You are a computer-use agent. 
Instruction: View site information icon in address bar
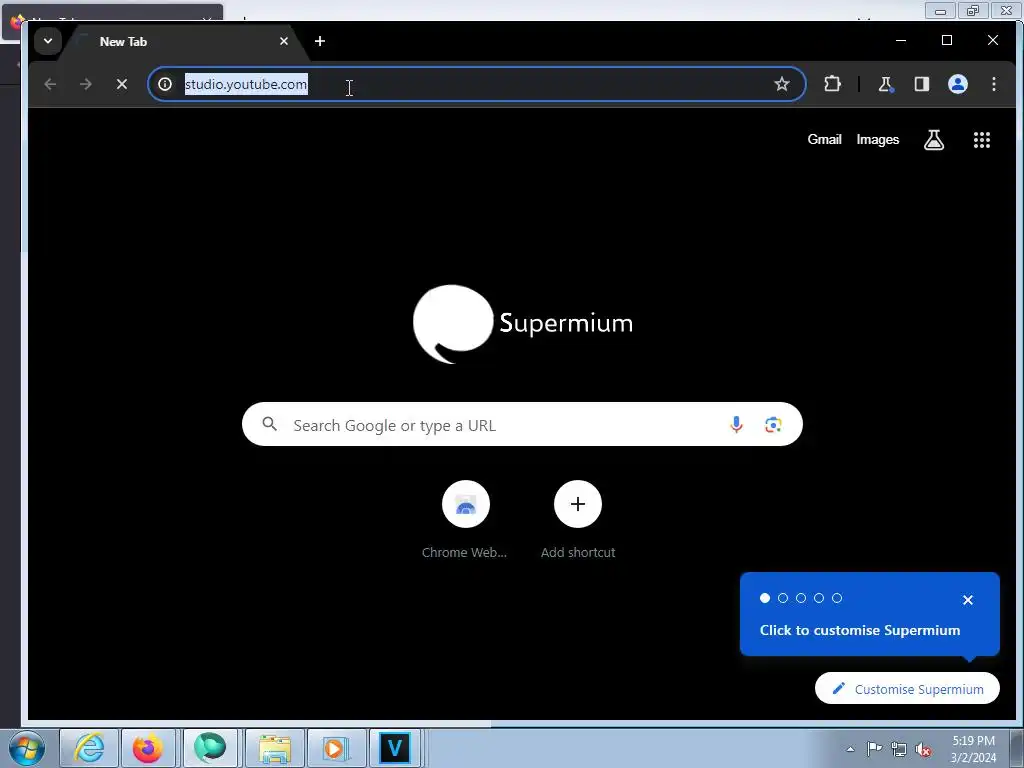coord(165,84)
